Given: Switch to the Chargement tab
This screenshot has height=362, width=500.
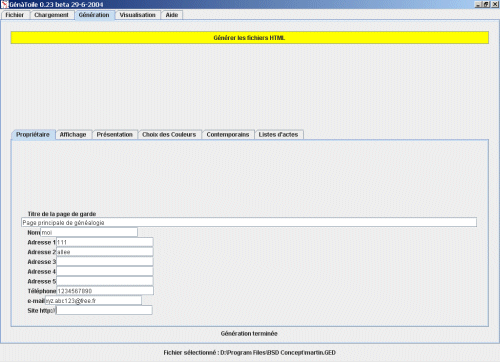Looking at the screenshot, I should (x=51, y=15).
